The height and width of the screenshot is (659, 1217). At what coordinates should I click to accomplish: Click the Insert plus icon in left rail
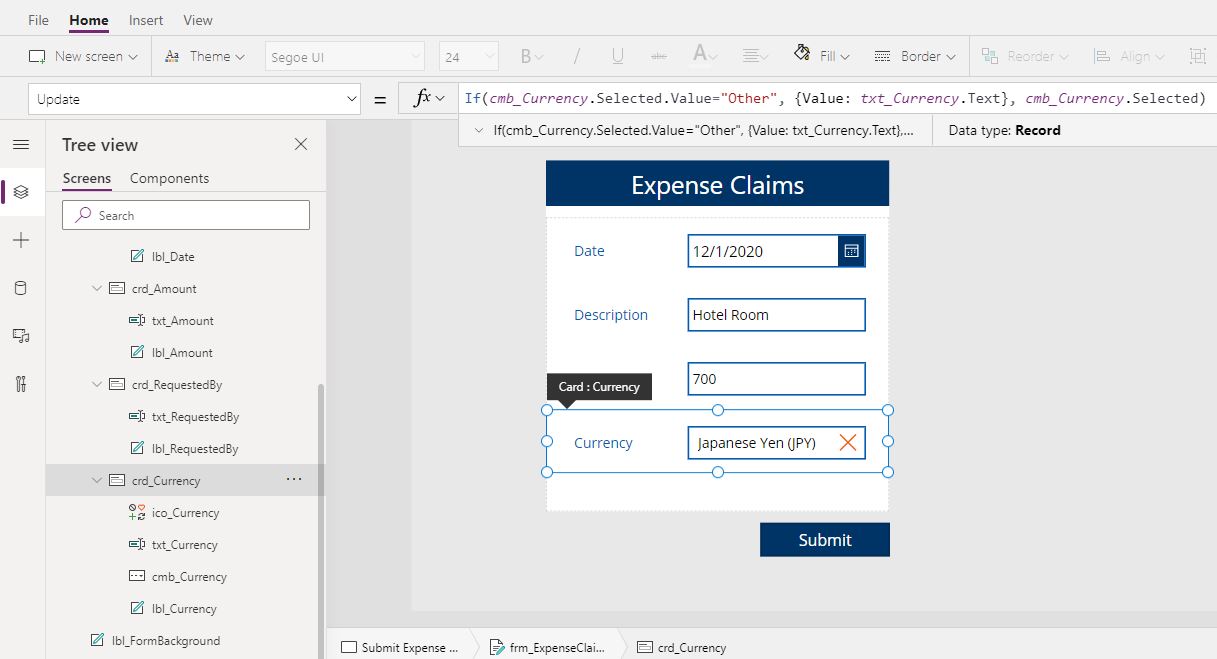pyautogui.click(x=21, y=240)
